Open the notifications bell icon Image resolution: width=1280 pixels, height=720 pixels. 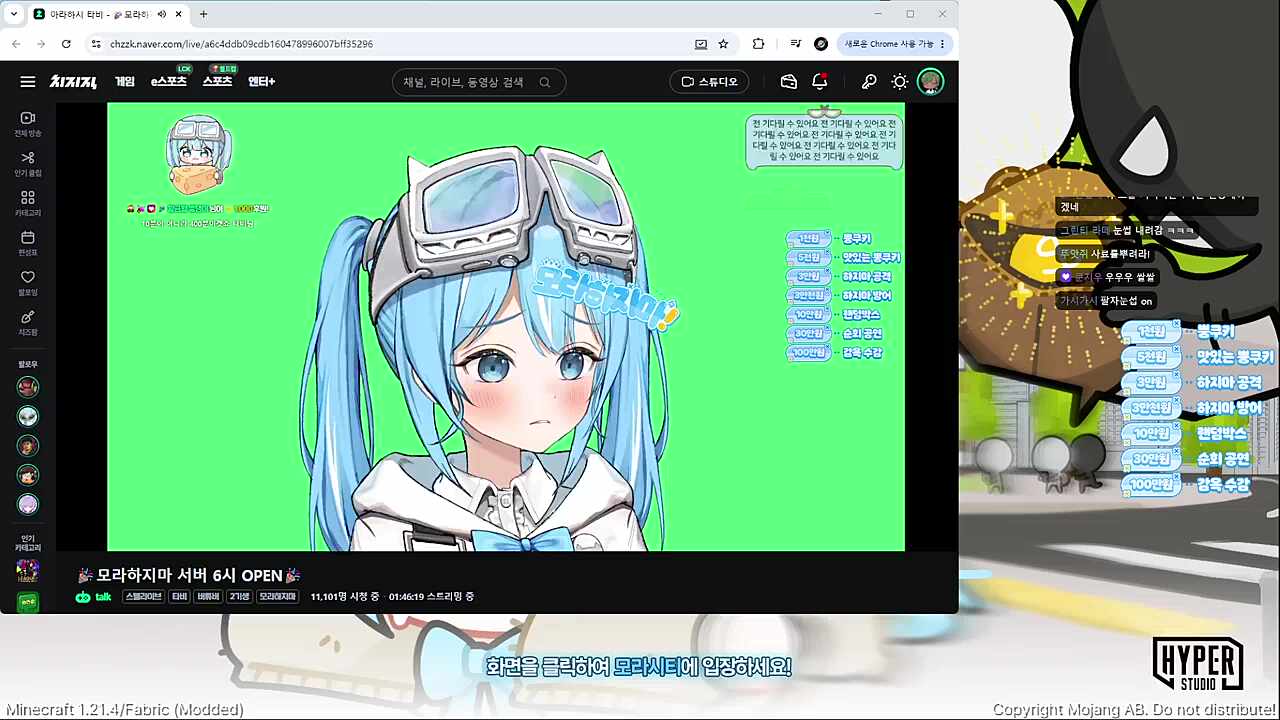click(820, 82)
